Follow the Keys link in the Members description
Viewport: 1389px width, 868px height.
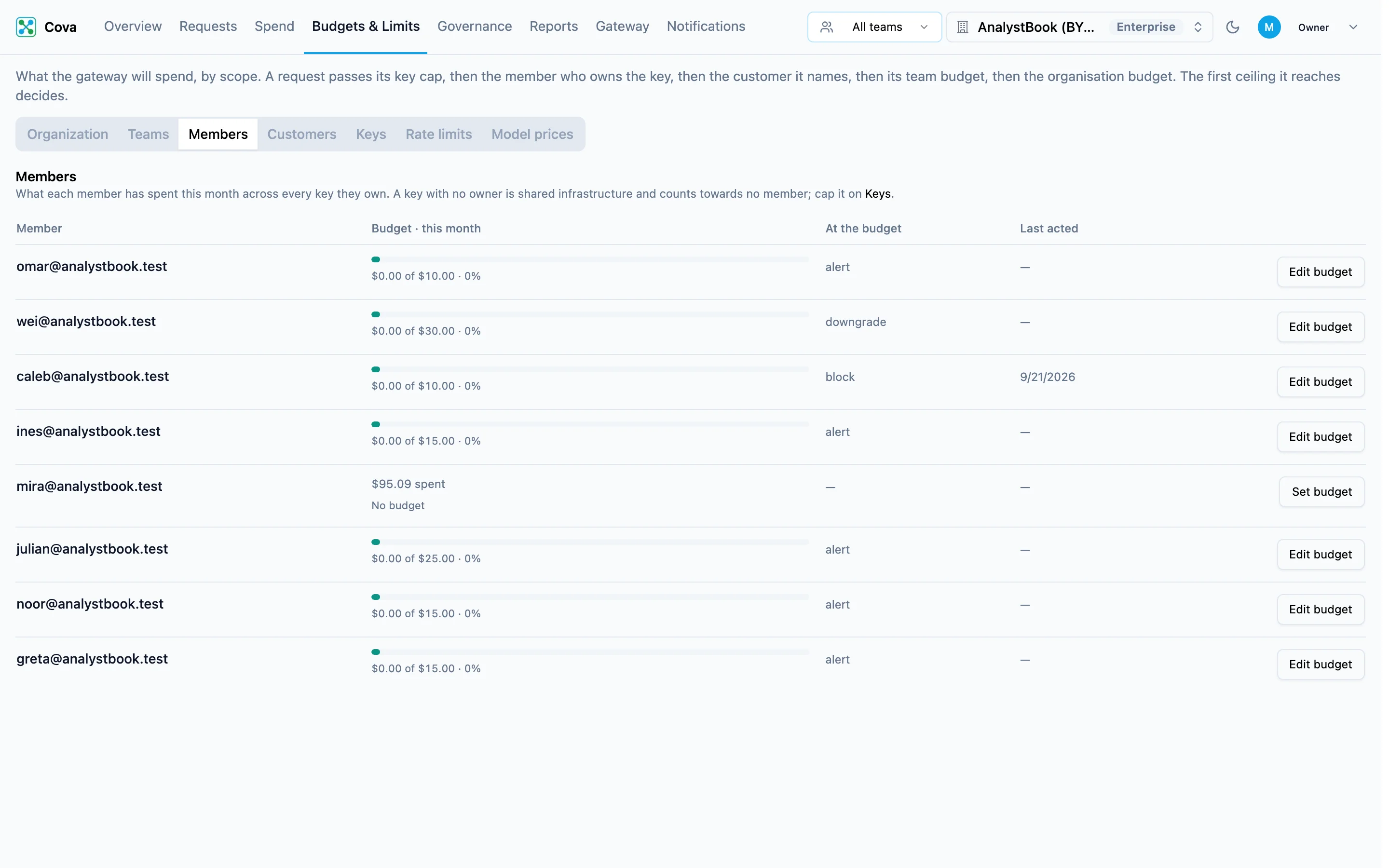pos(878,194)
